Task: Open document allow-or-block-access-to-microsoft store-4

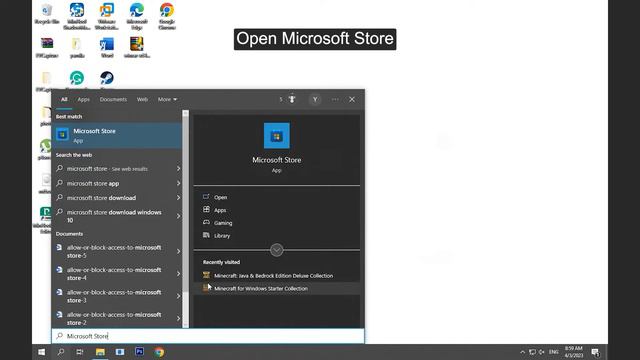Action: point(114,274)
